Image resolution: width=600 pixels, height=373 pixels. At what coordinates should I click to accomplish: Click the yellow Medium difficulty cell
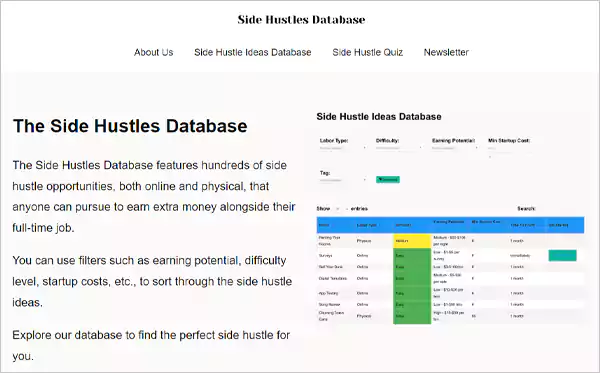(x=412, y=241)
